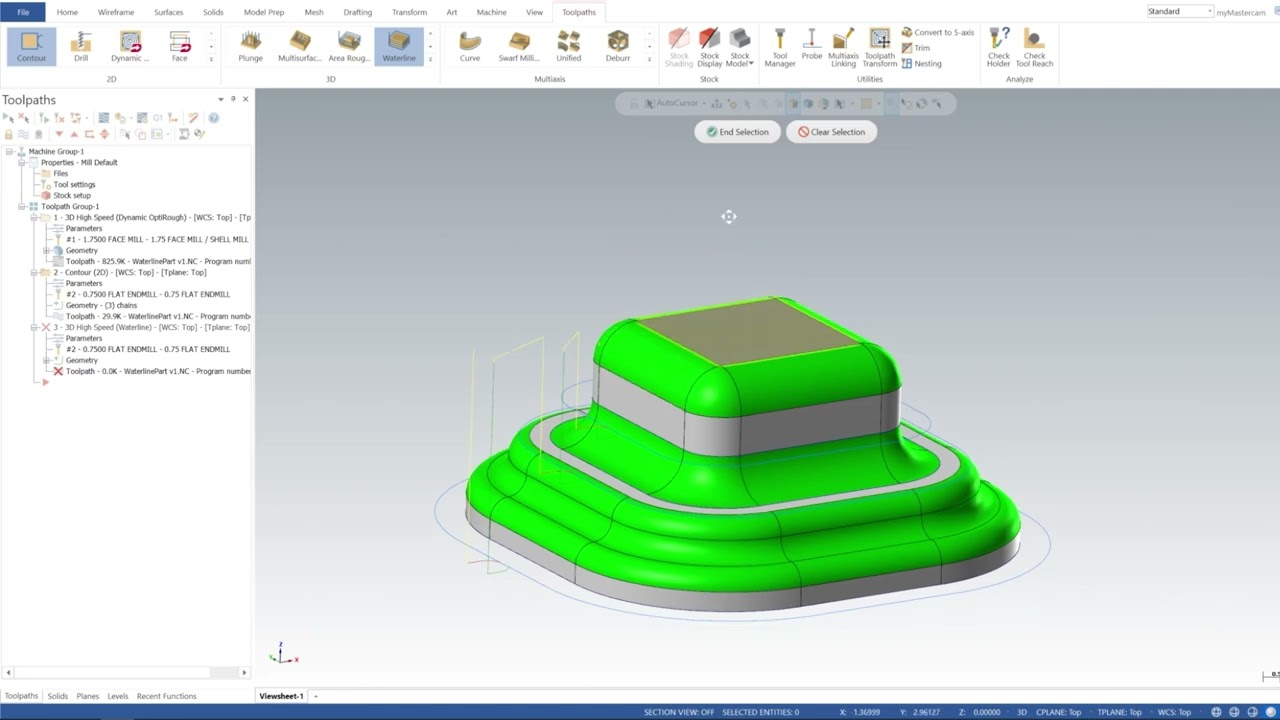Click Convert to 5-axis
Screen dimensions: 1280x720
click(937, 33)
